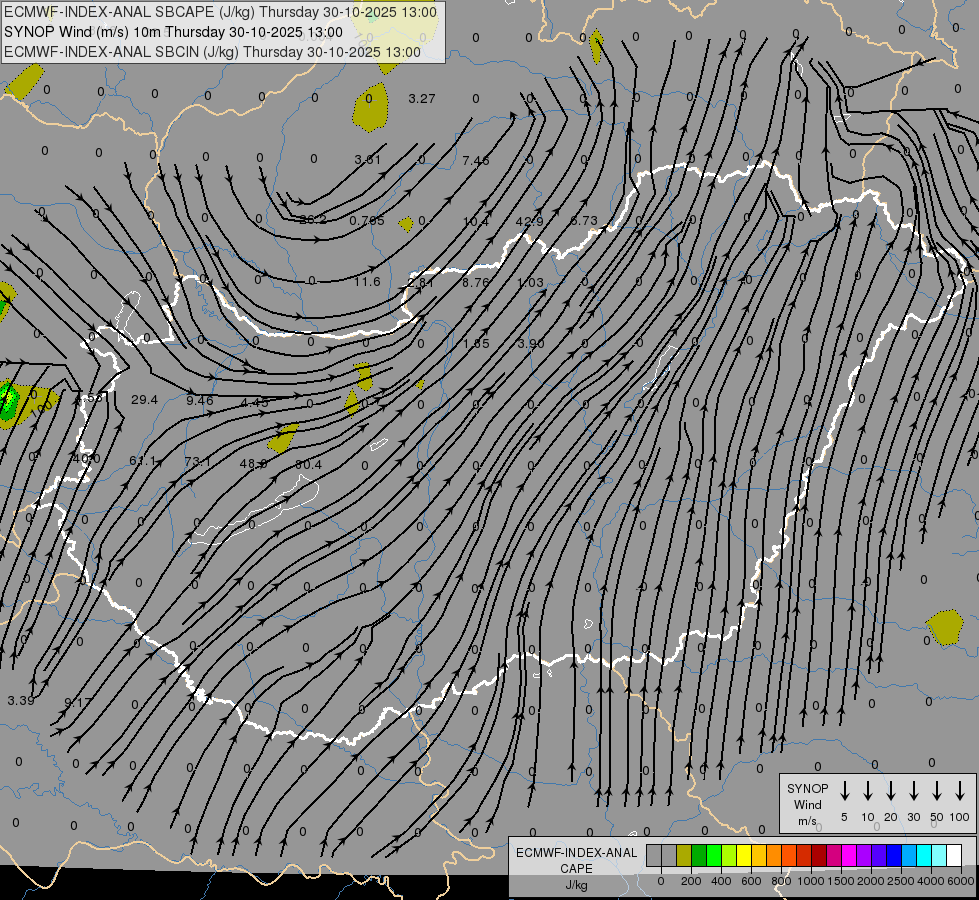Click the map value 1.03

click(530, 282)
